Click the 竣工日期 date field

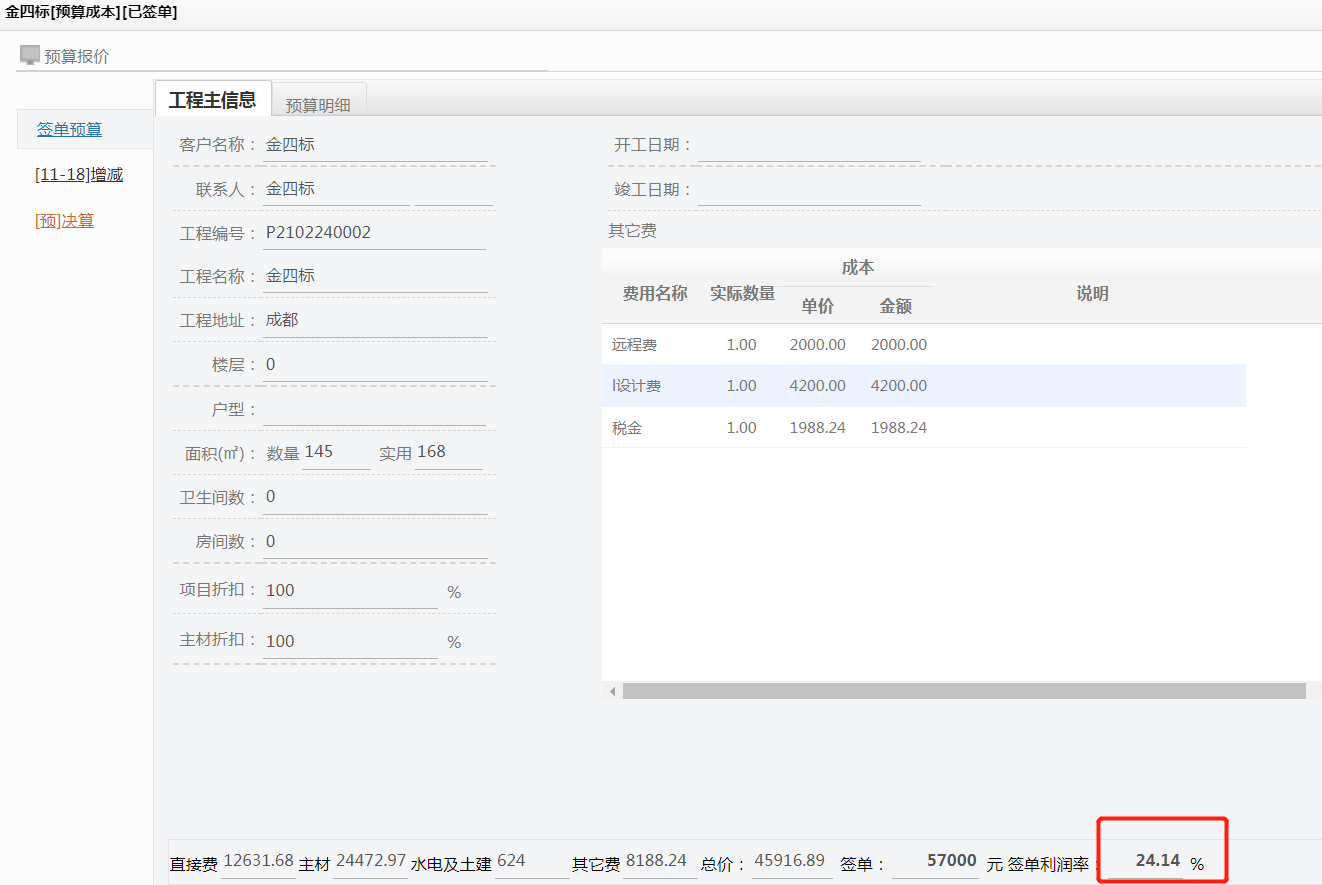point(808,190)
